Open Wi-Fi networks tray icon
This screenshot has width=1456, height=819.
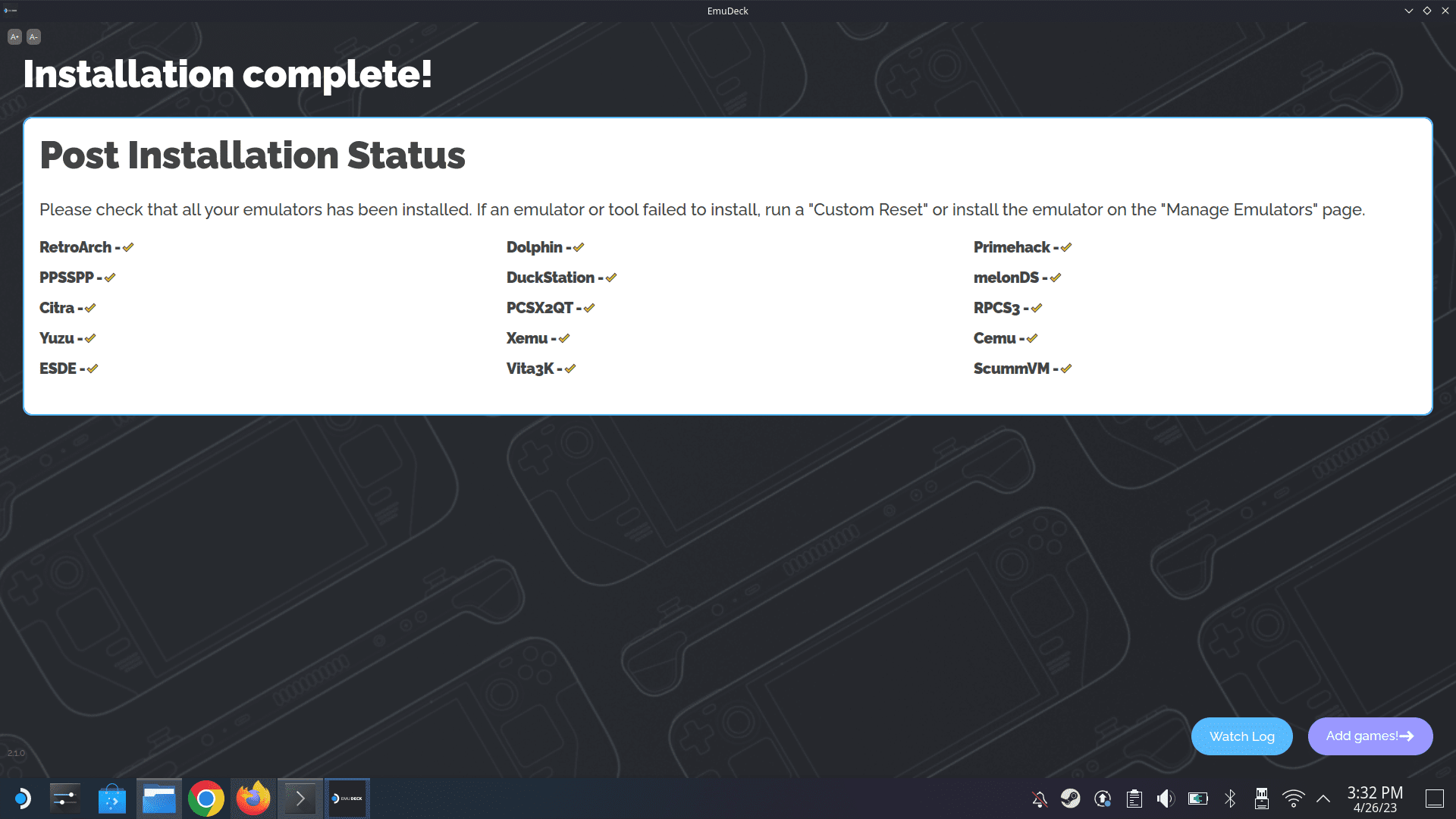click(x=1294, y=799)
